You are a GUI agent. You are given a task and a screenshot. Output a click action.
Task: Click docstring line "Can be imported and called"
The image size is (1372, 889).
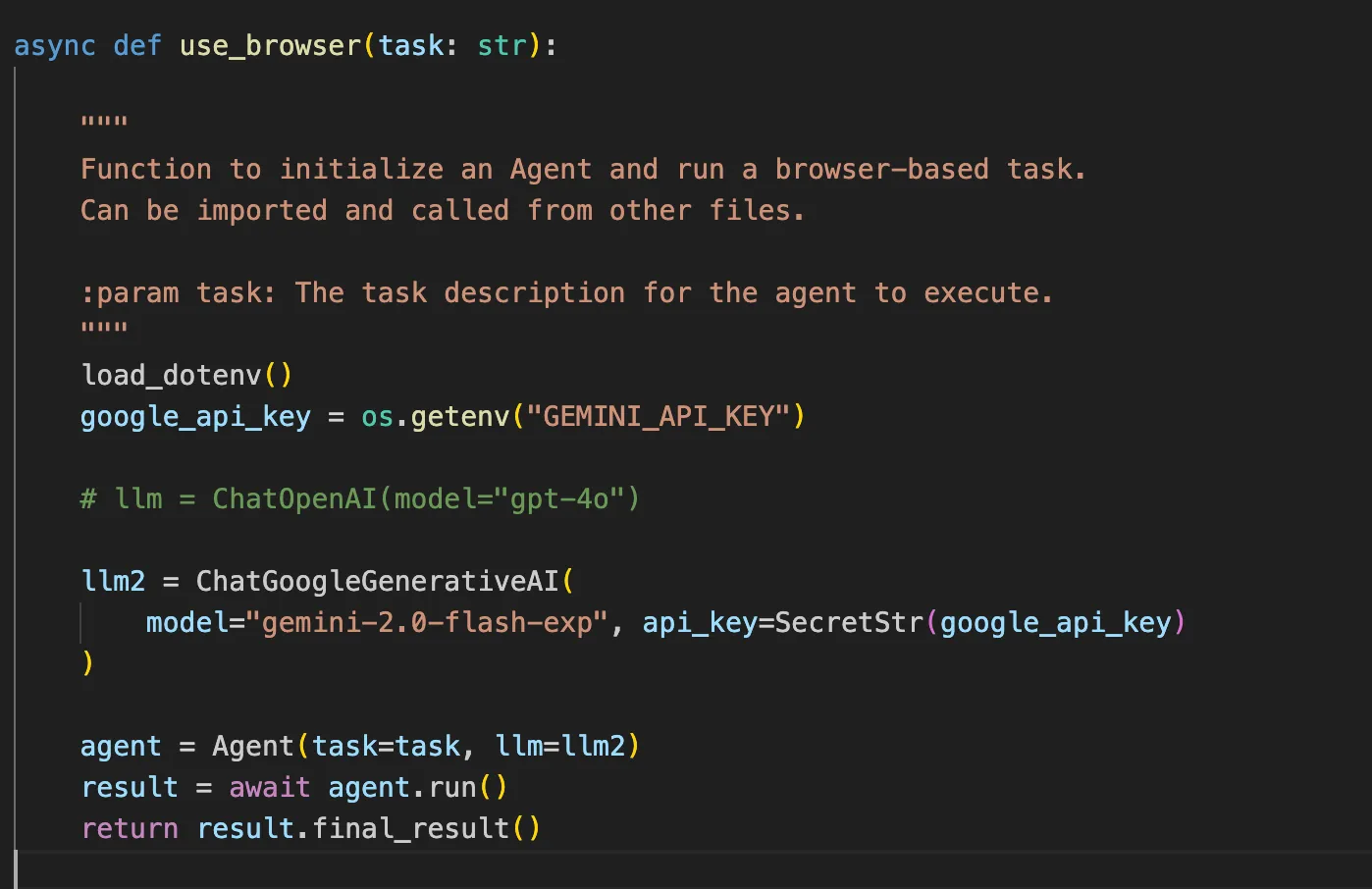coord(443,210)
